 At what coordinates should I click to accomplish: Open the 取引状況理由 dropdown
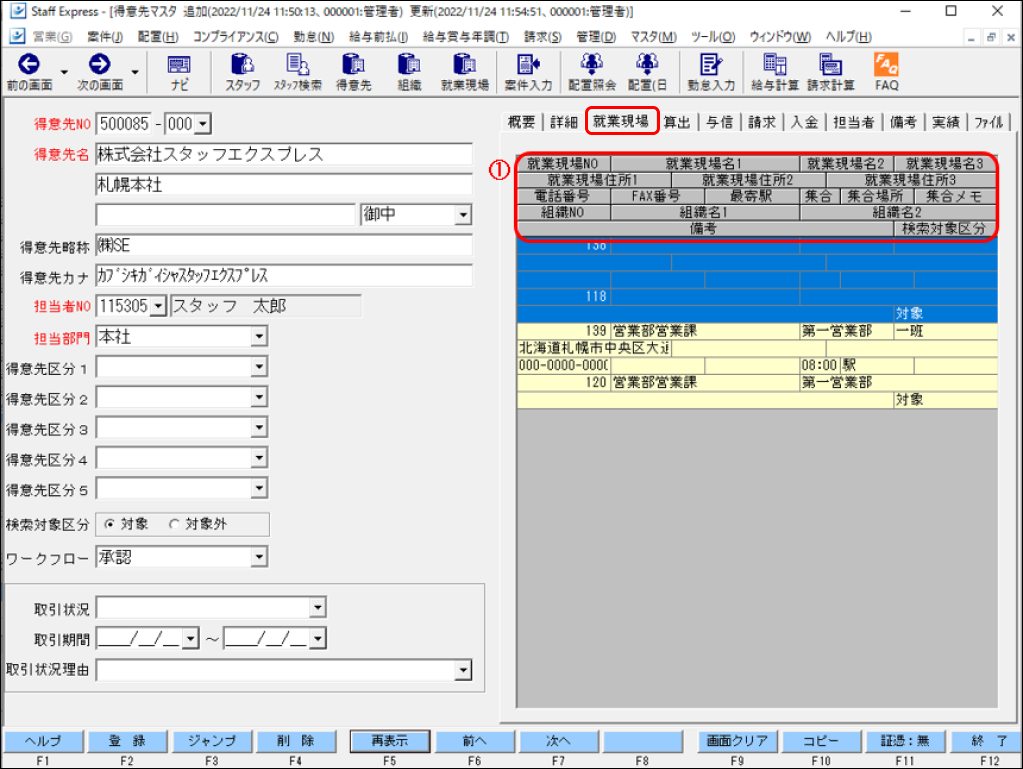pyautogui.click(x=463, y=670)
